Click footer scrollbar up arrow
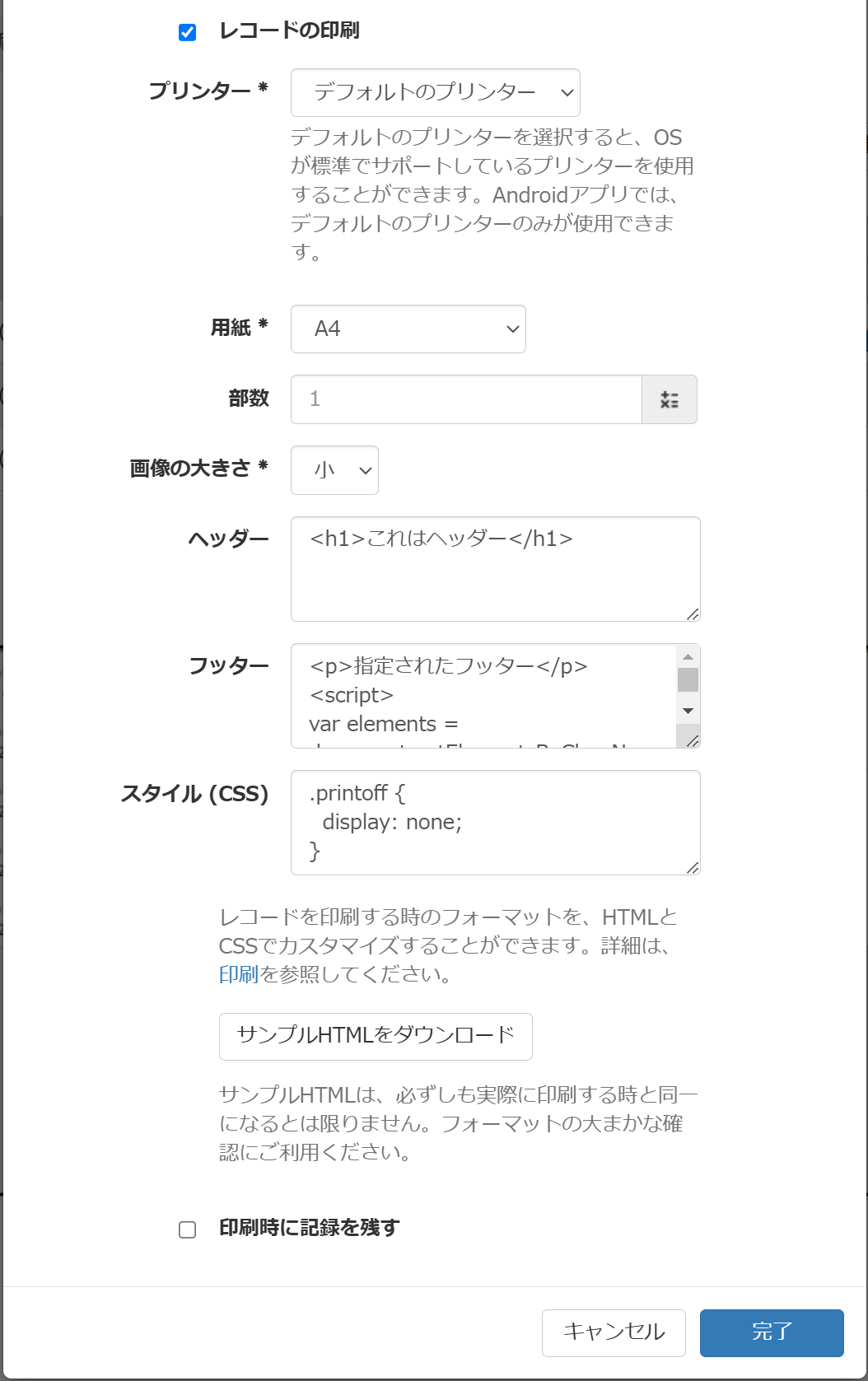The height and width of the screenshot is (1381, 868). tap(688, 656)
